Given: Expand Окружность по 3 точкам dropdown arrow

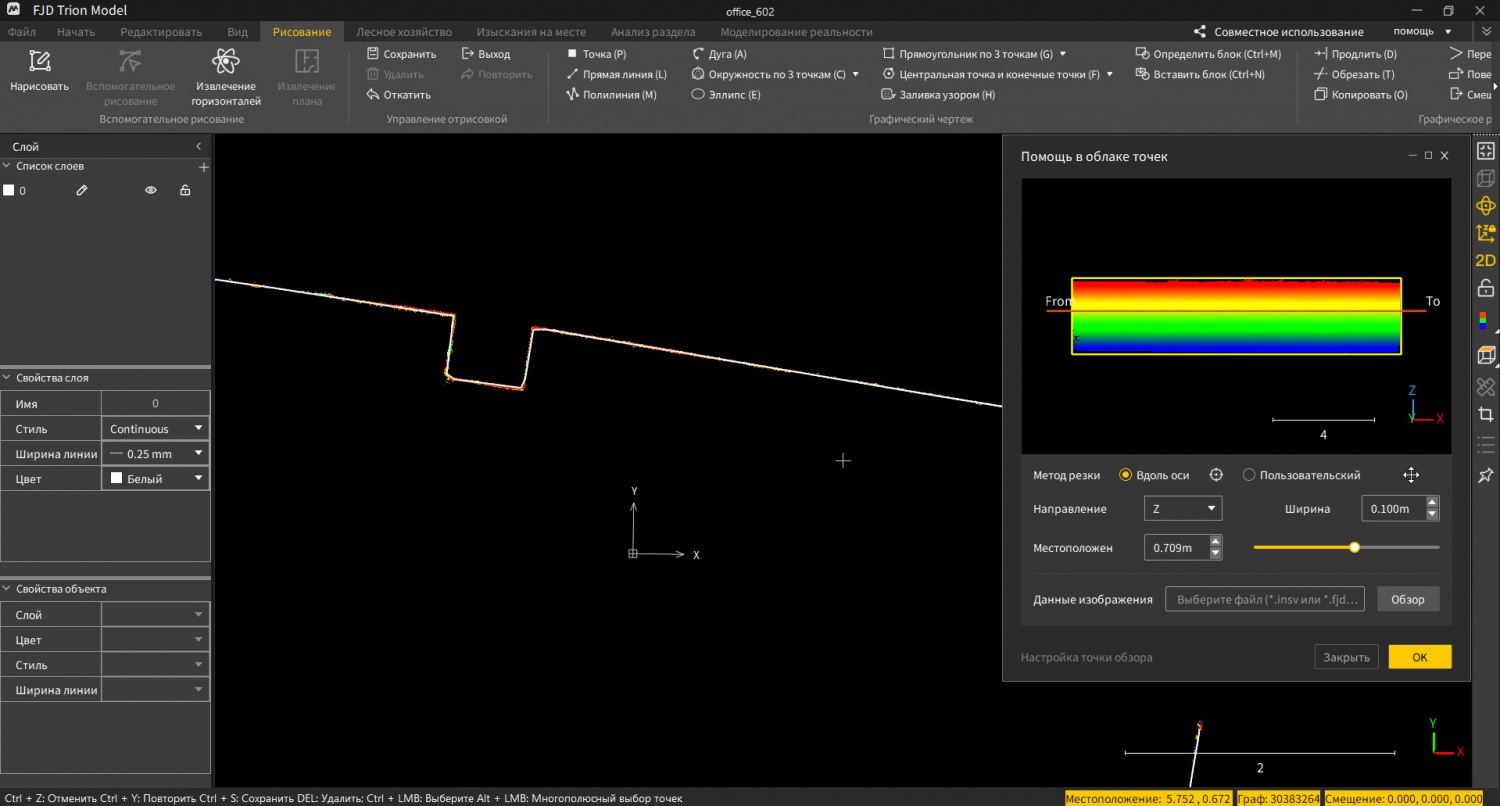Looking at the screenshot, I should pos(855,74).
